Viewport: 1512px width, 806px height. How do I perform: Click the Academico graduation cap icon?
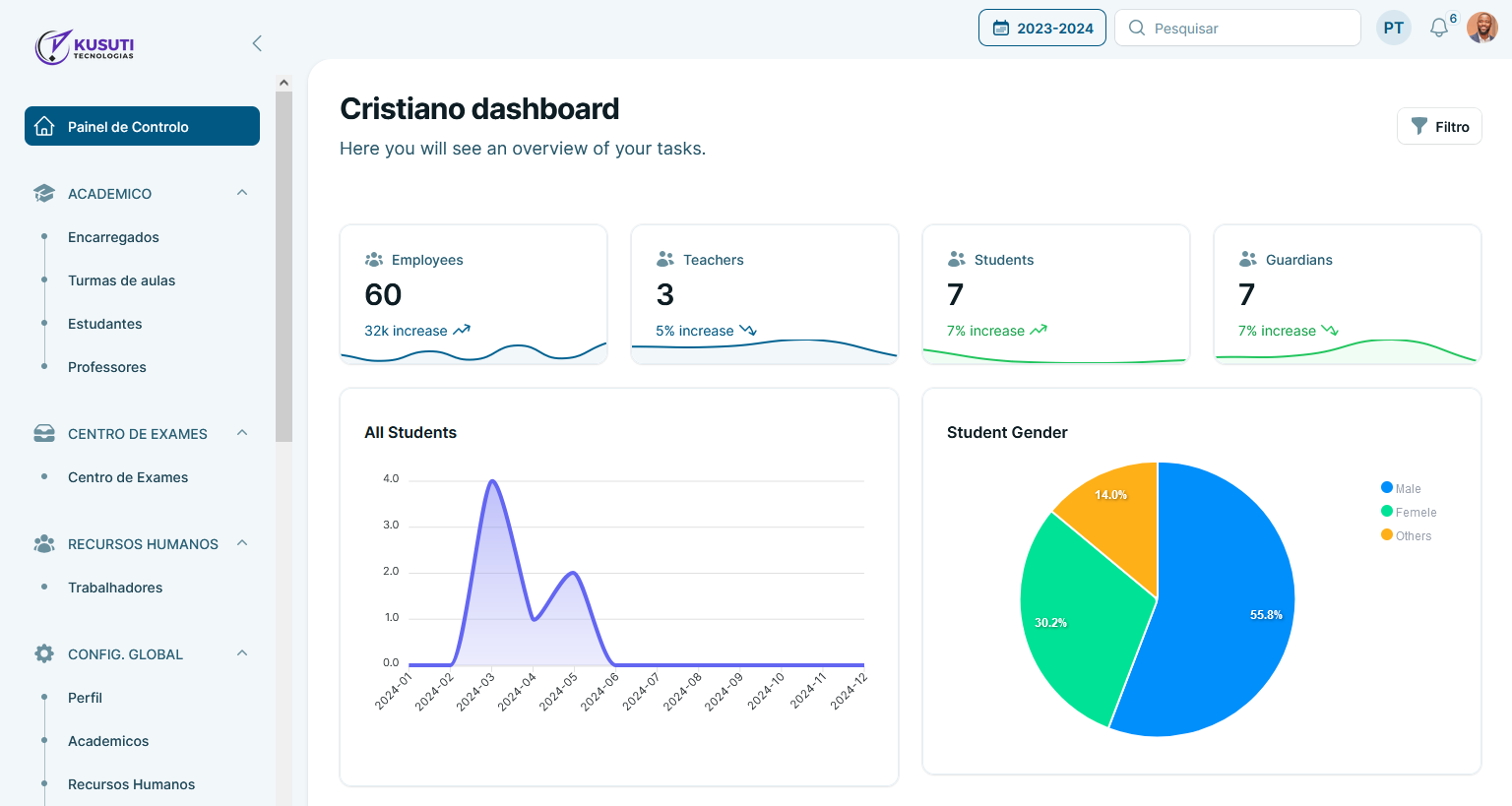click(44, 194)
